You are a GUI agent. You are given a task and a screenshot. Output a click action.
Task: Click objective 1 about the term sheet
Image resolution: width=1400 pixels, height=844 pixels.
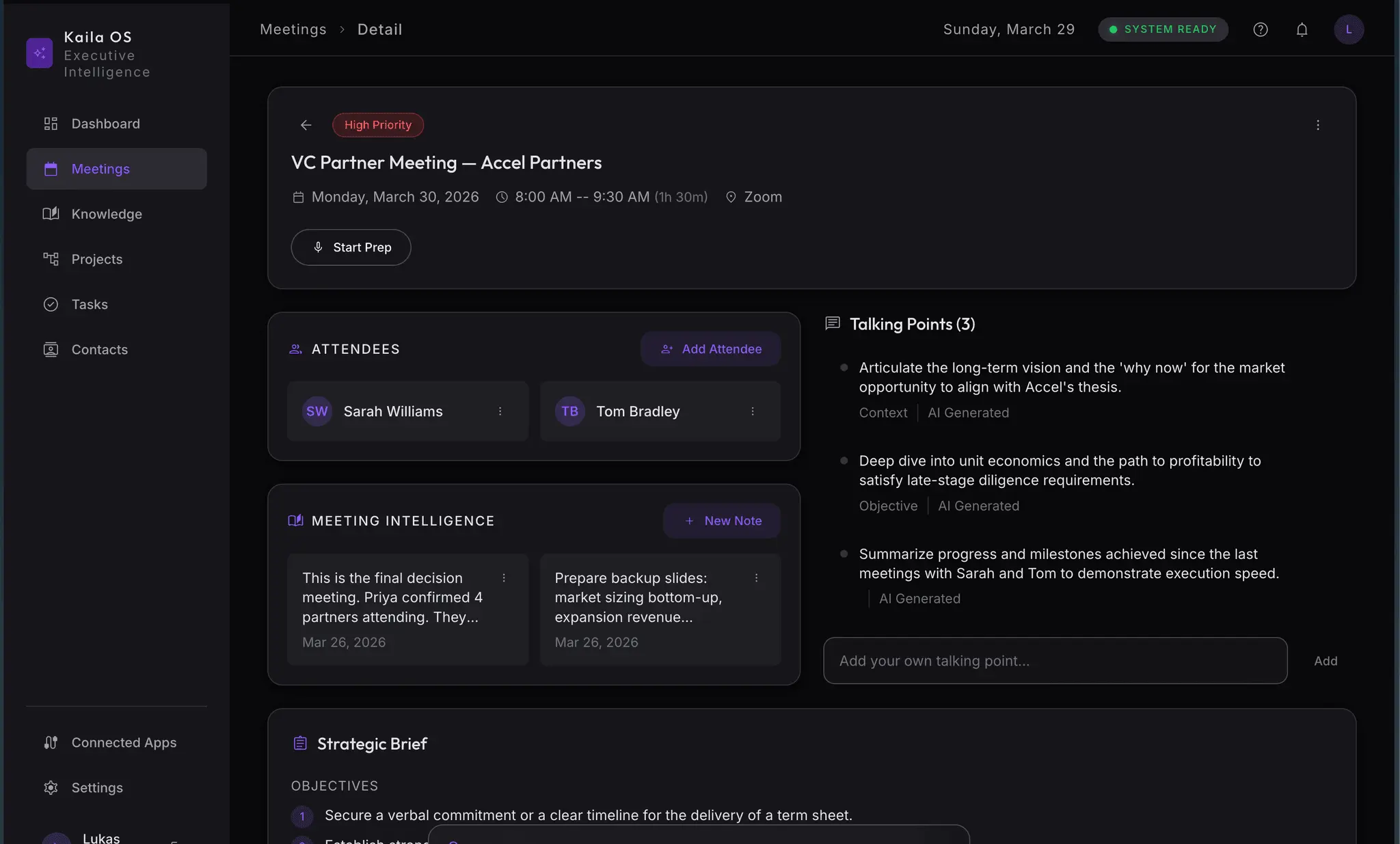click(x=588, y=815)
